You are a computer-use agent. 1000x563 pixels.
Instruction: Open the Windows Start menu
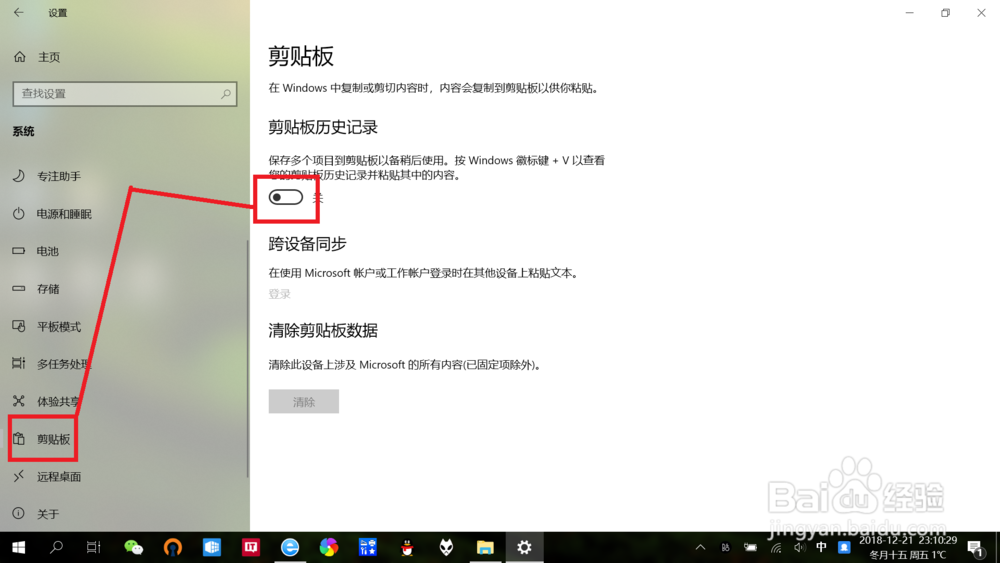[x=18, y=547]
